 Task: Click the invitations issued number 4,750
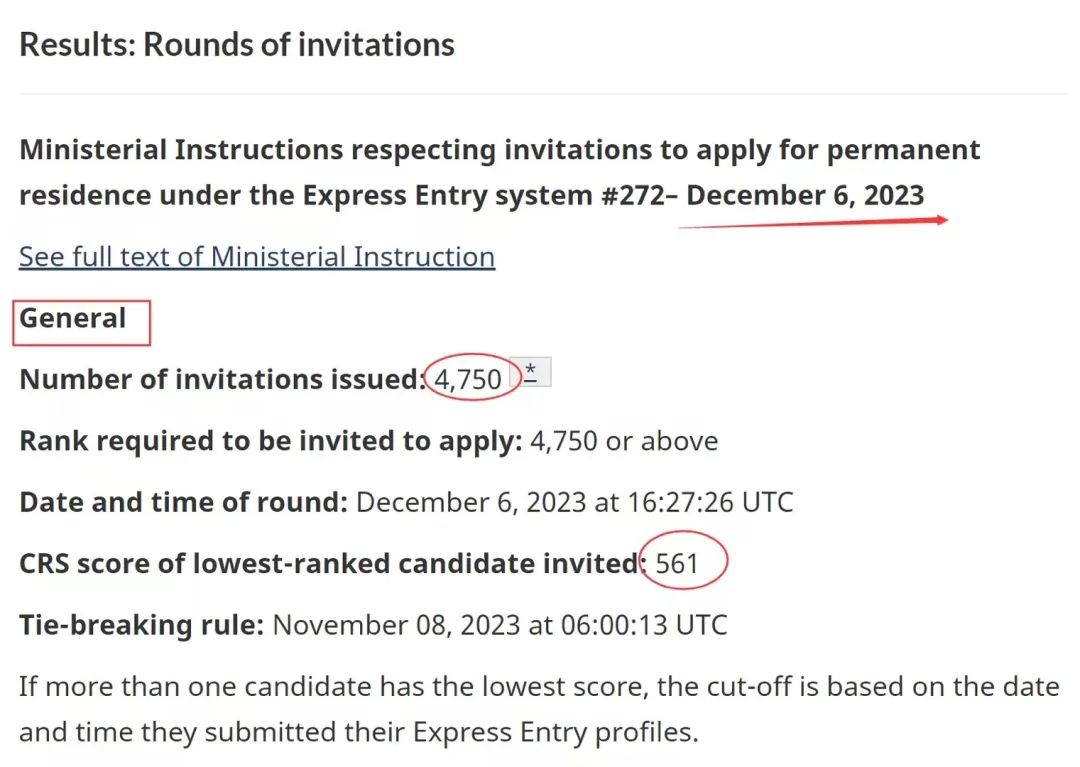468,379
